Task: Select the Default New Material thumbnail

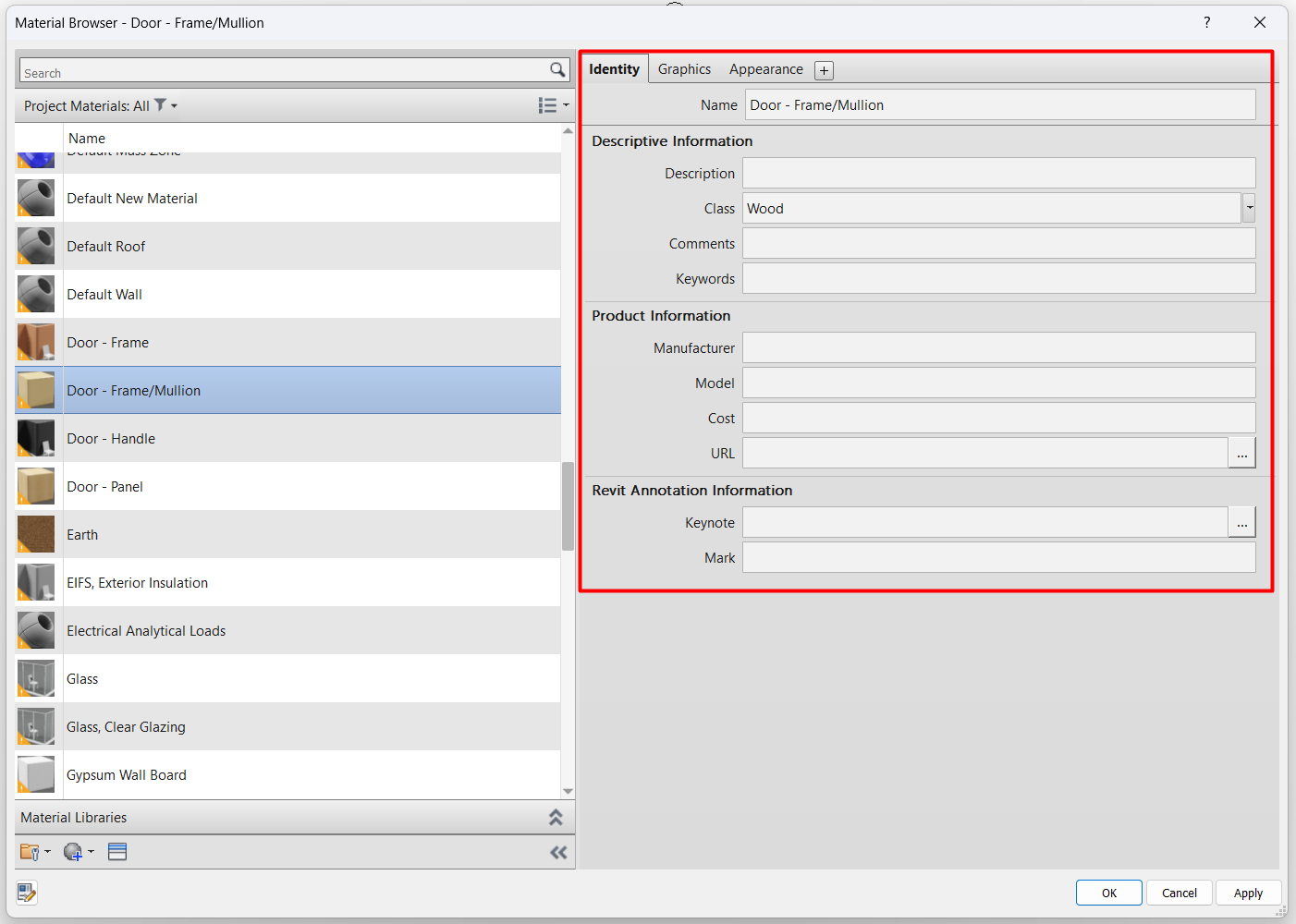Action: click(36, 198)
